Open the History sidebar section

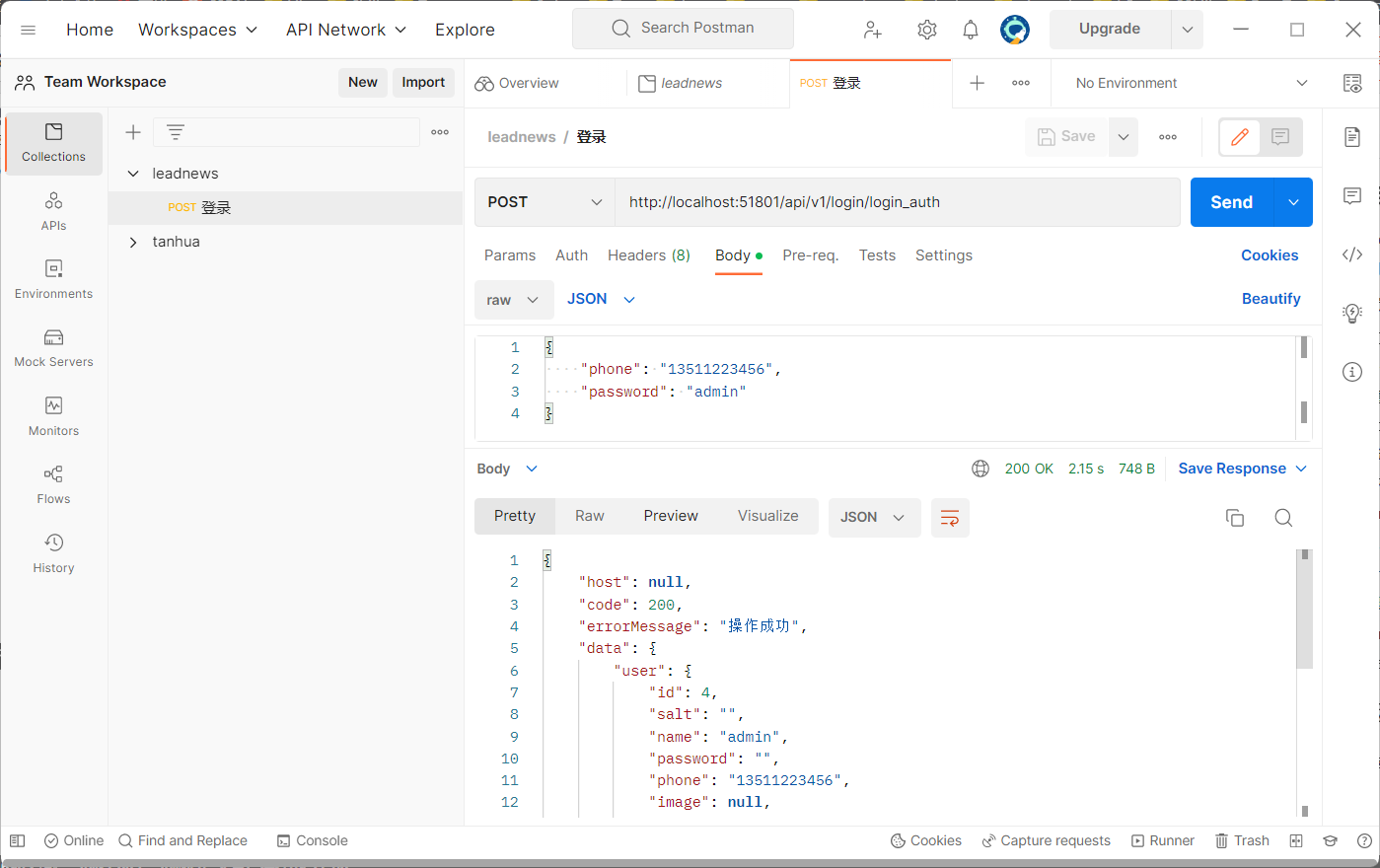tap(54, 554)
